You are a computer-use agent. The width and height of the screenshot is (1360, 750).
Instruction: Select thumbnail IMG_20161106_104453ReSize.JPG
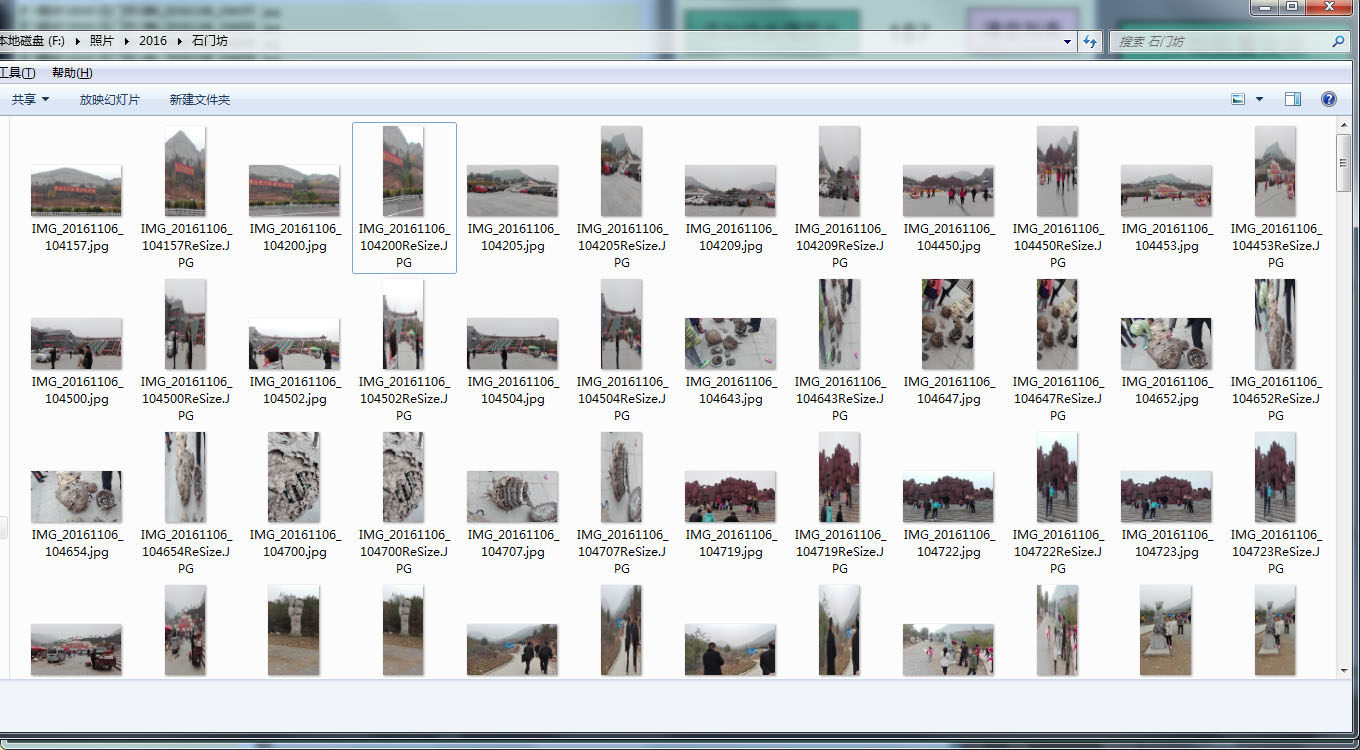click(1275, 171)
